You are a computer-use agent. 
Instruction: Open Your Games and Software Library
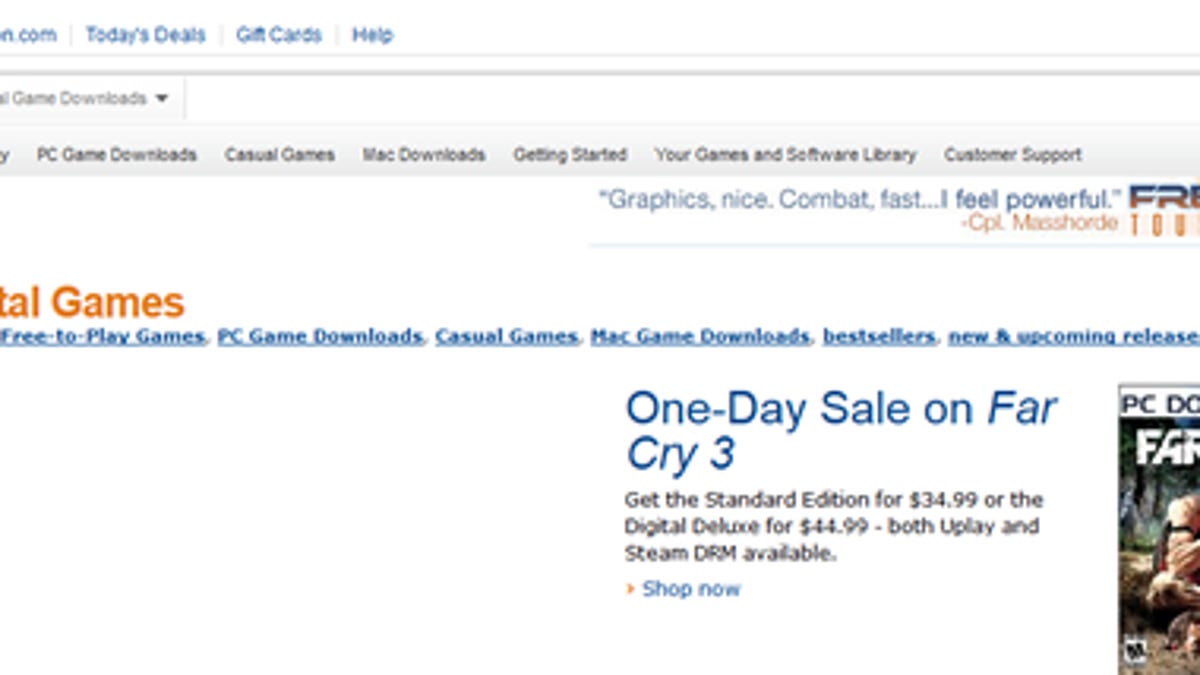coord(785,155)
